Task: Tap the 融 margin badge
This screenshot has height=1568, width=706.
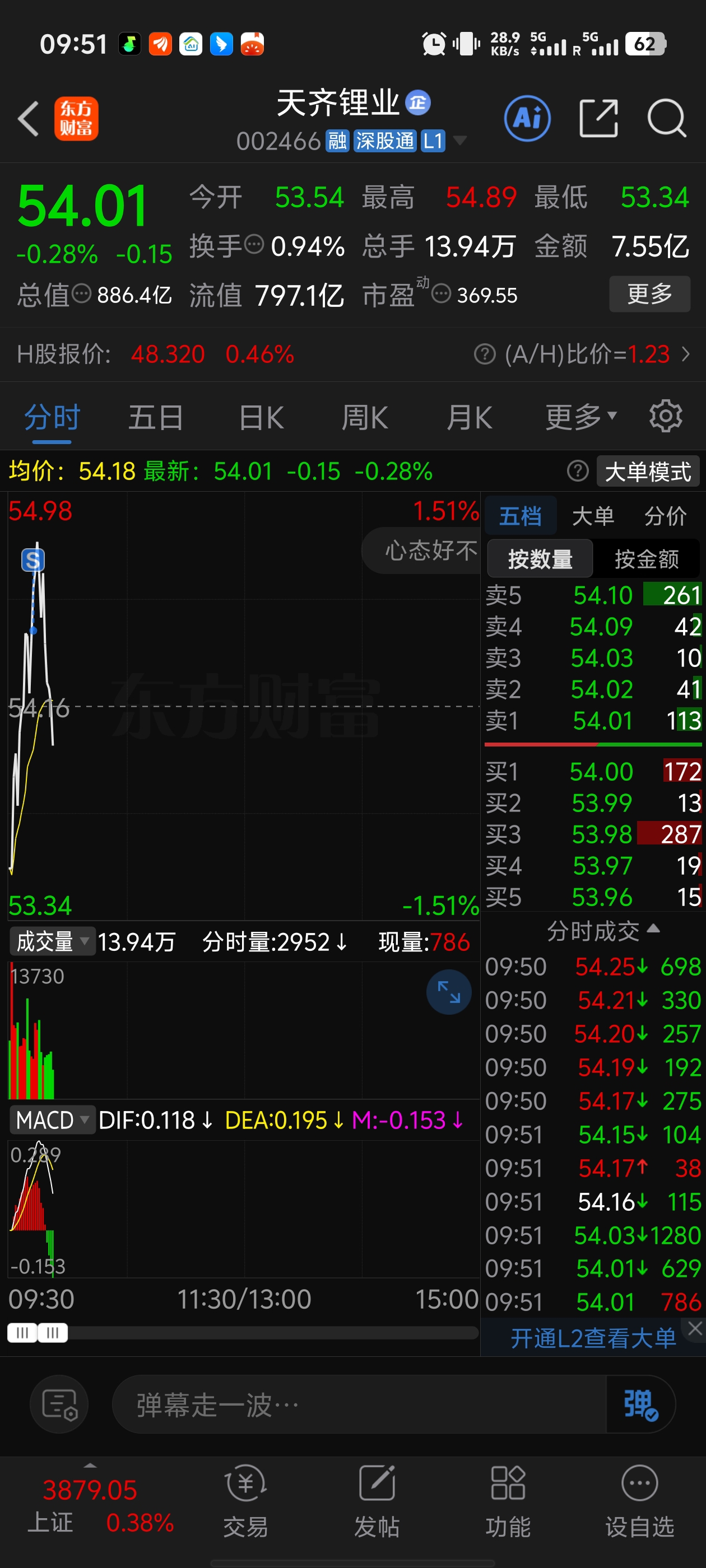Action: click(337, 141)
